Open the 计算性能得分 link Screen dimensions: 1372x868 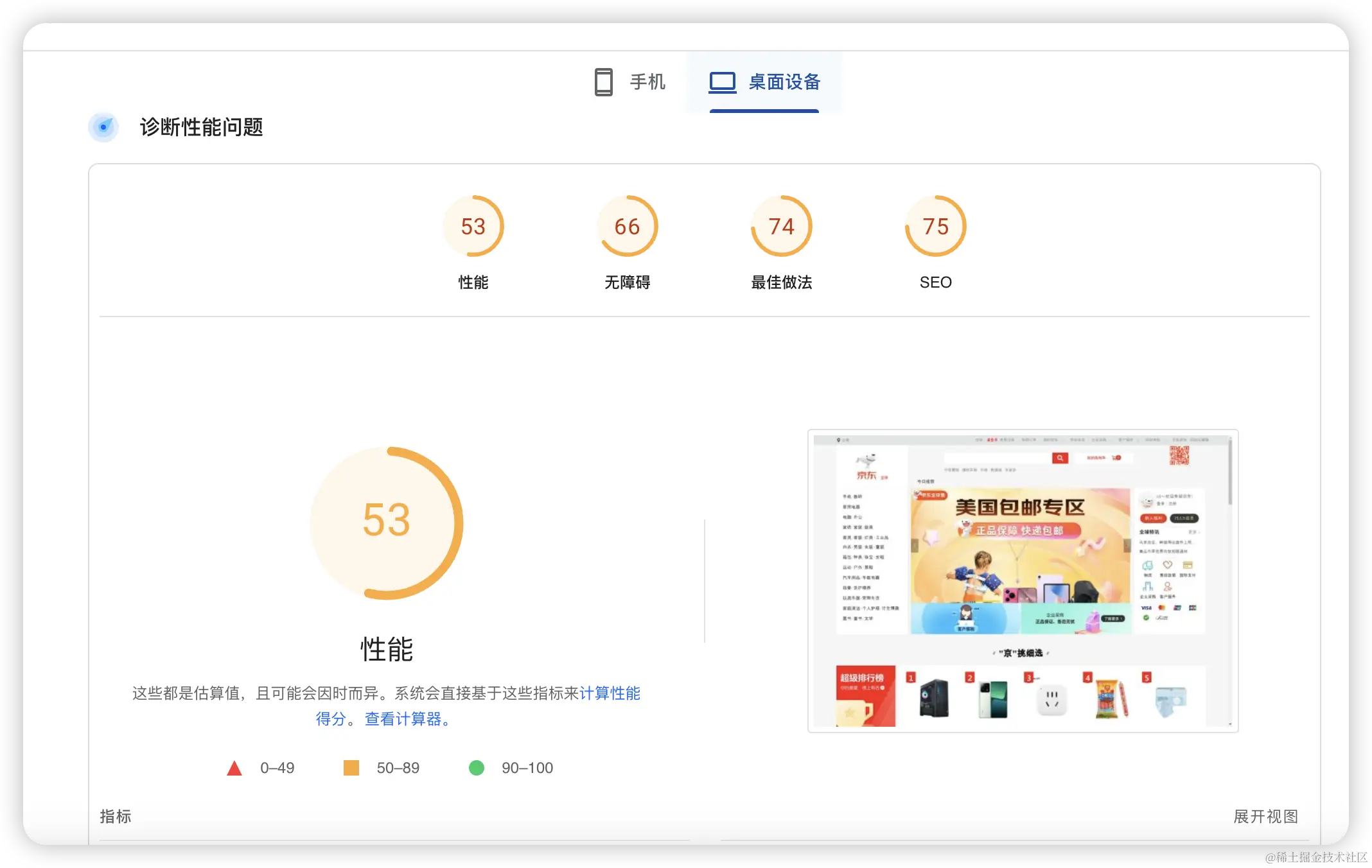tap(609, 693)
